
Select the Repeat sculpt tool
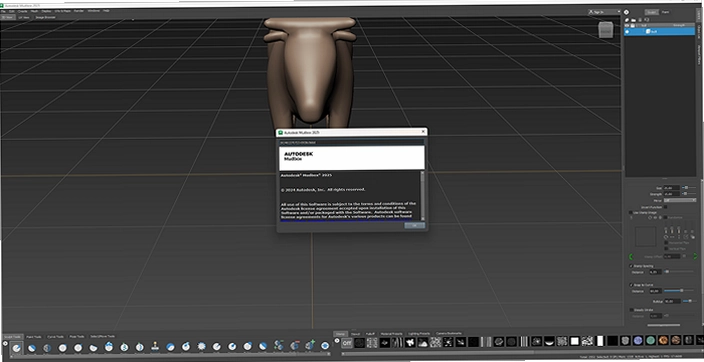(x=140, y=347)
